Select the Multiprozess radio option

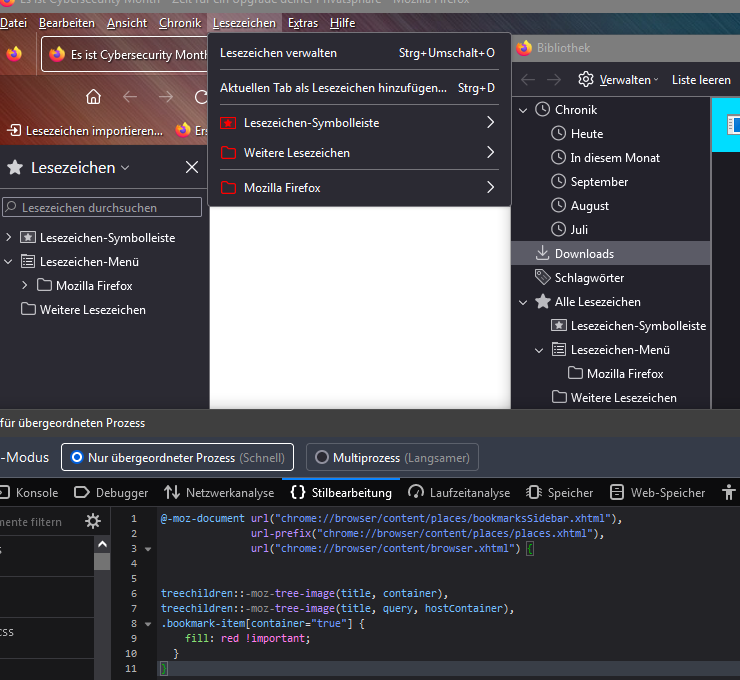[321, 457]
